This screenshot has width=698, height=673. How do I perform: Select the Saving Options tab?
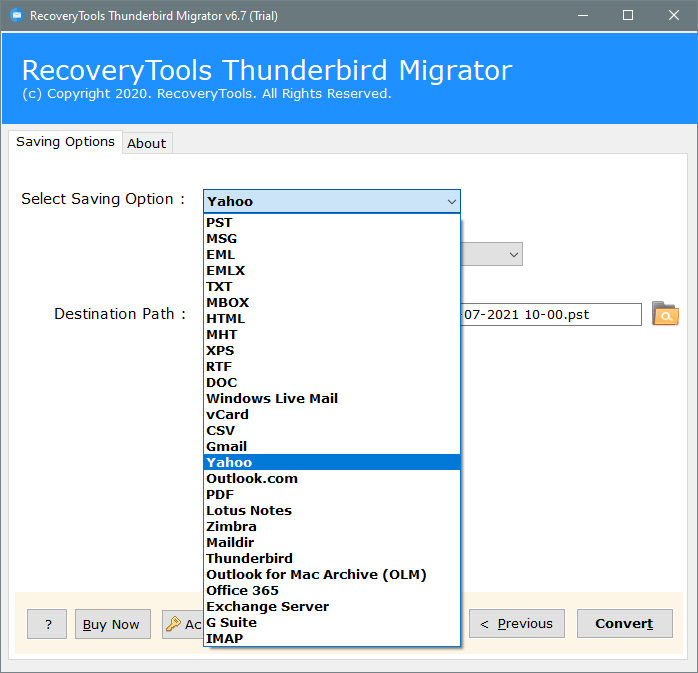[65, 142]
